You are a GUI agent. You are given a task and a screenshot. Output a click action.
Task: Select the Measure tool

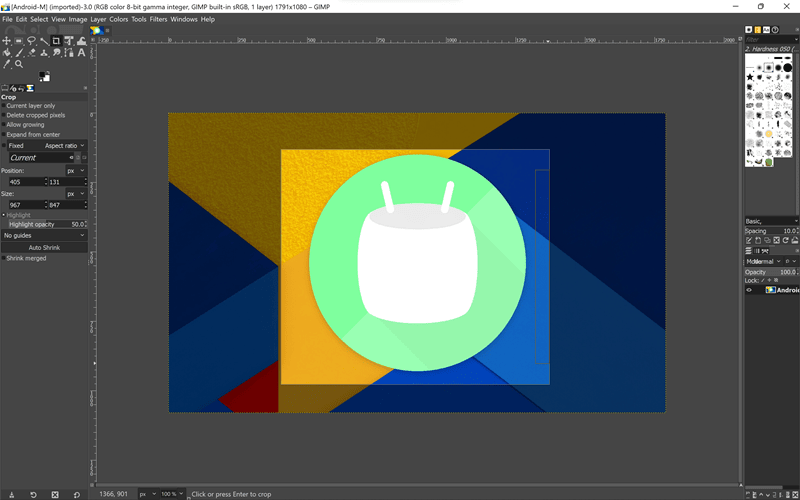tap(44, 41)
